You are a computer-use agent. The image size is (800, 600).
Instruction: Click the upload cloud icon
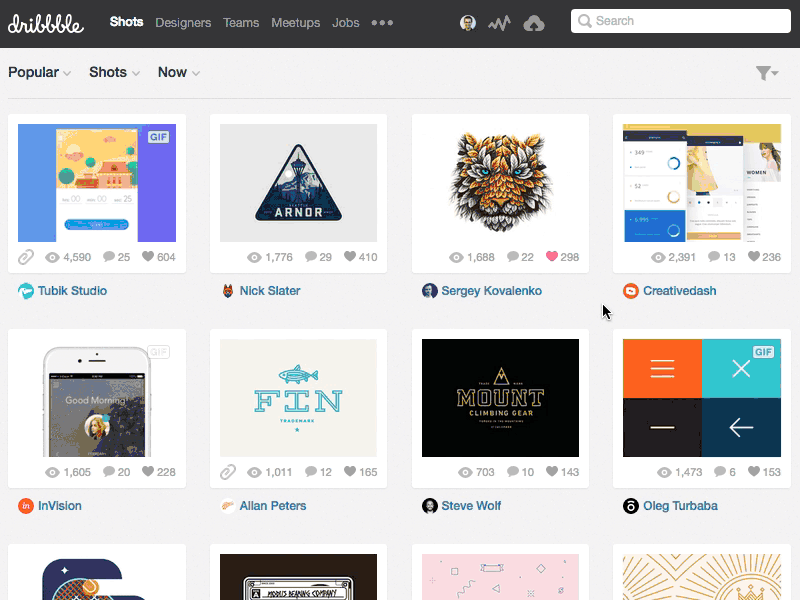534,23
